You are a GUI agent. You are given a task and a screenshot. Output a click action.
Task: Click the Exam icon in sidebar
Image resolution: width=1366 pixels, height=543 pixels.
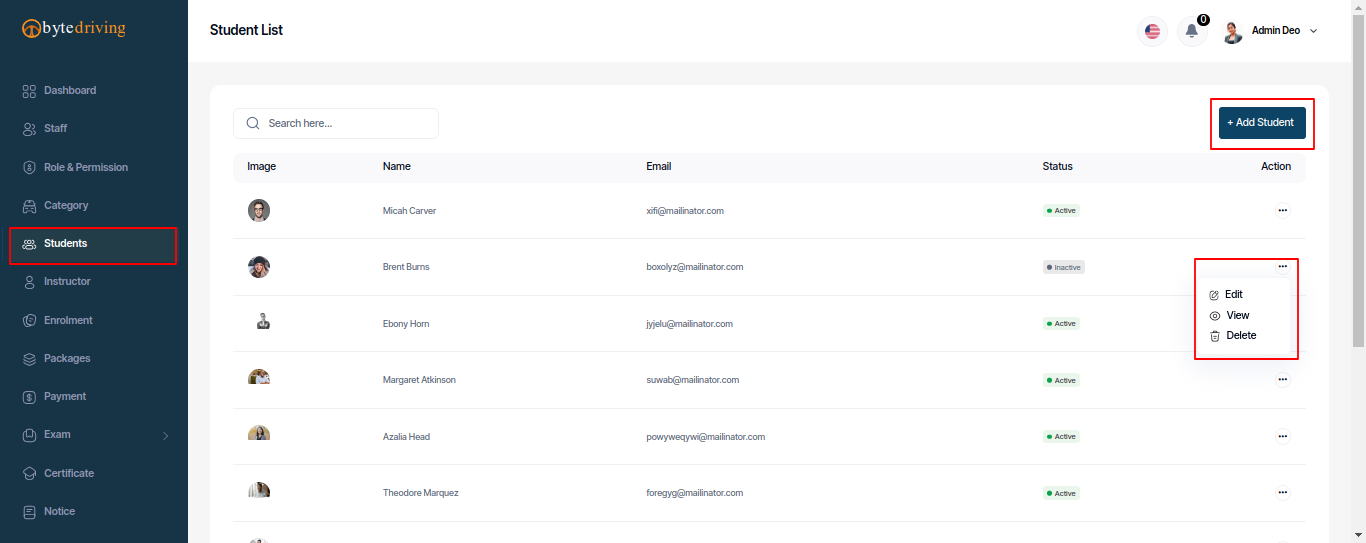[29, 435]
